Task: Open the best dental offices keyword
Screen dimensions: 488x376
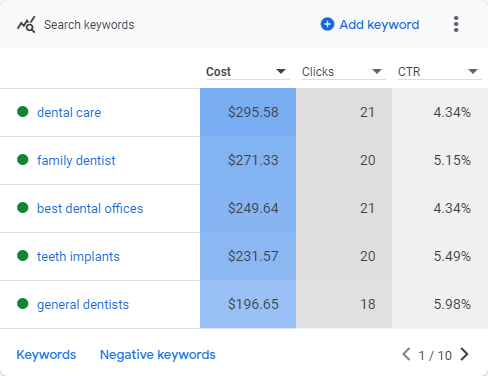Action: [x=90, y=208]
